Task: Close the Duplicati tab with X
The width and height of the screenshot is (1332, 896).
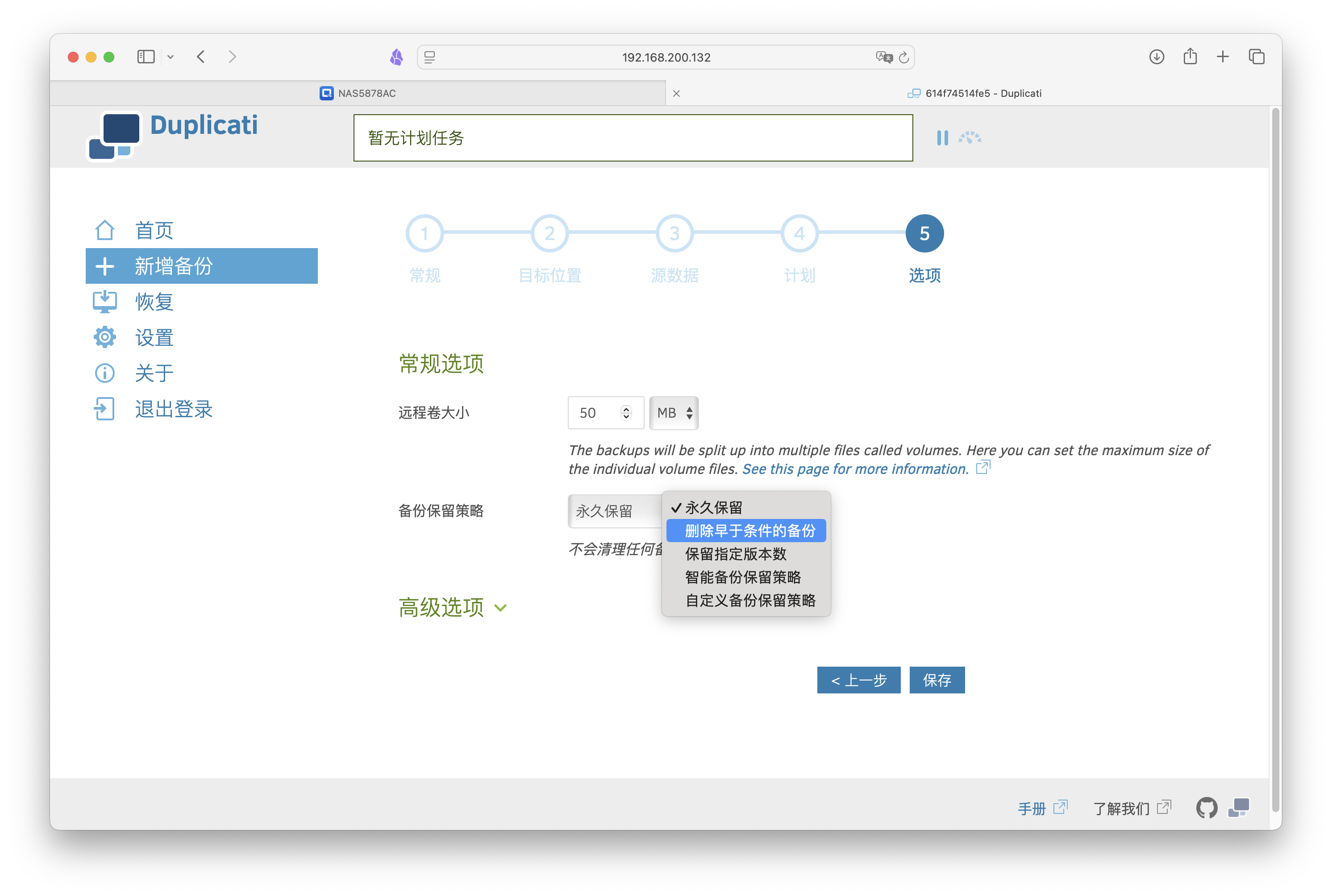Action: (x=676, y=93)
